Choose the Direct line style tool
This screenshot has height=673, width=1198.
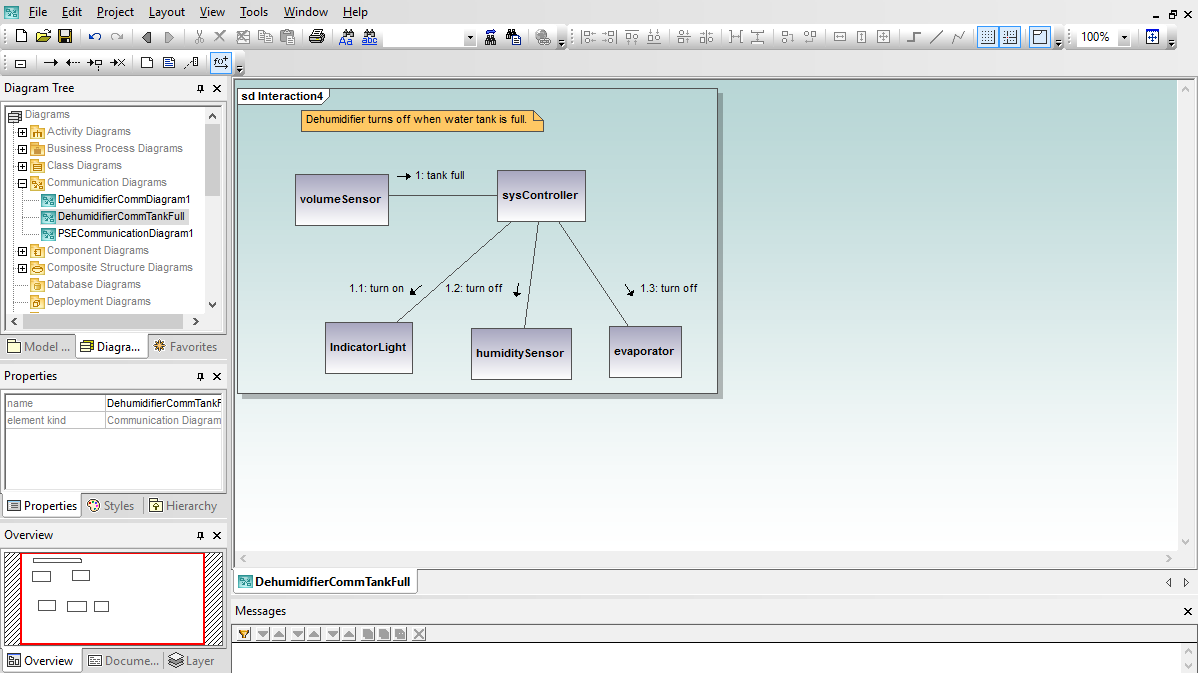936,37
